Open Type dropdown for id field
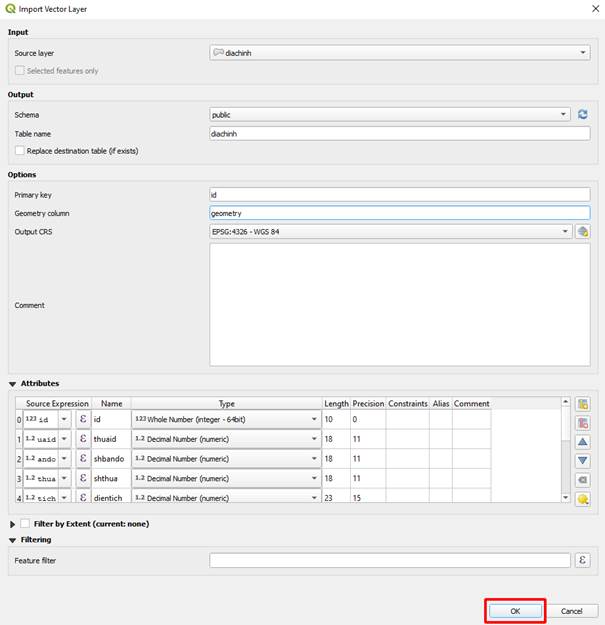 coord(225,420)
